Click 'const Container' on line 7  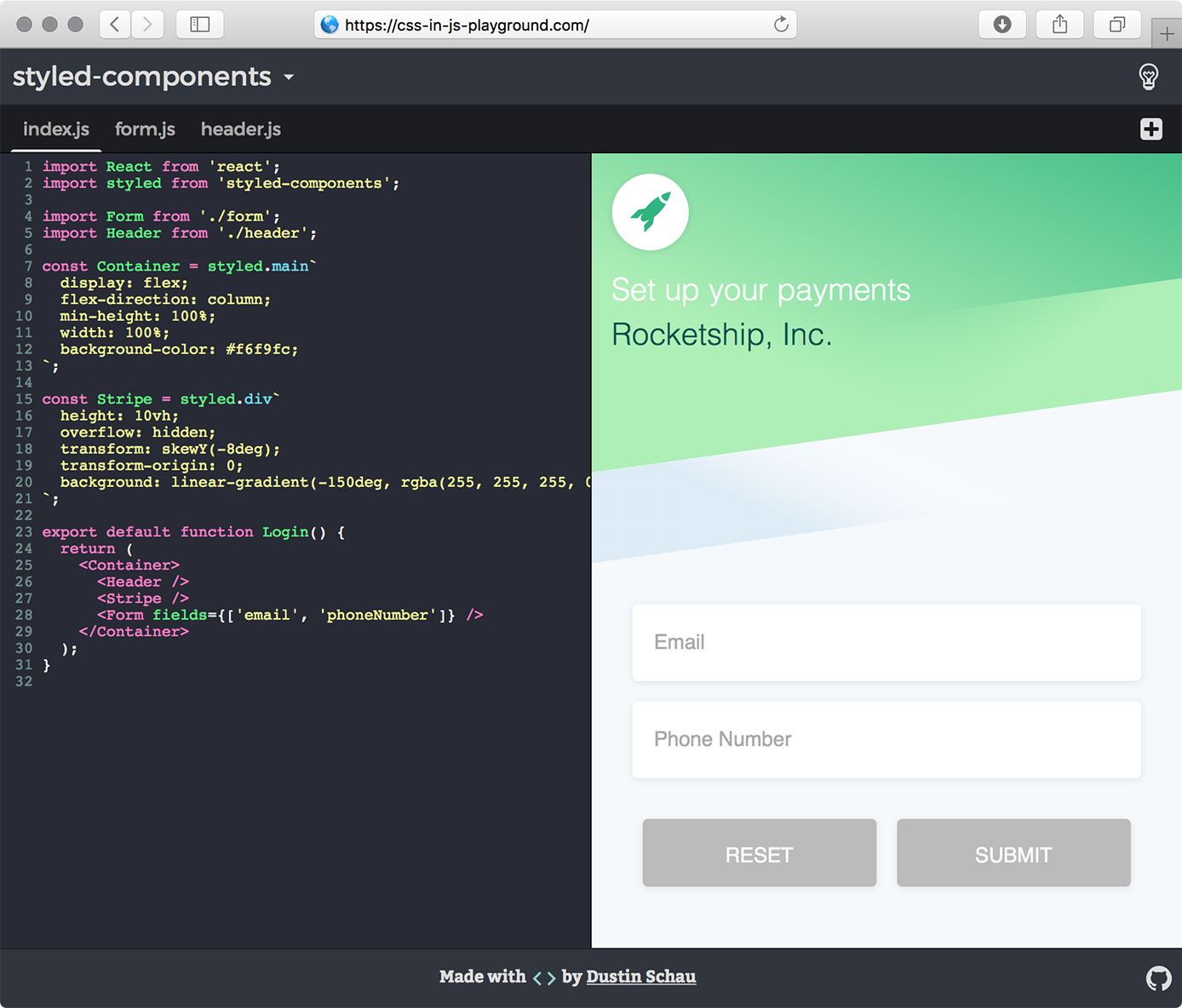coord(111,266)
